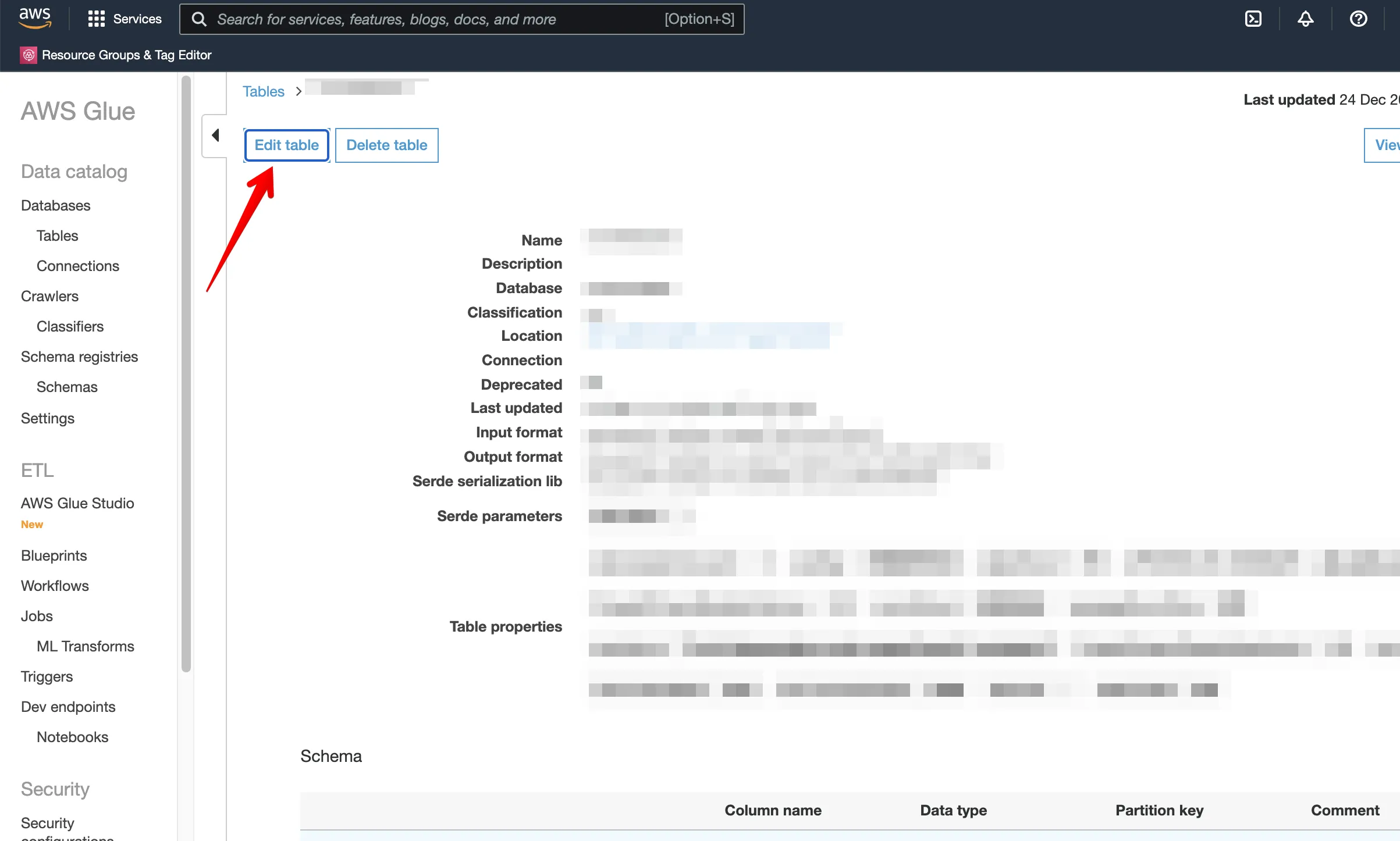Click the search magnifier icon

point(199,19)
